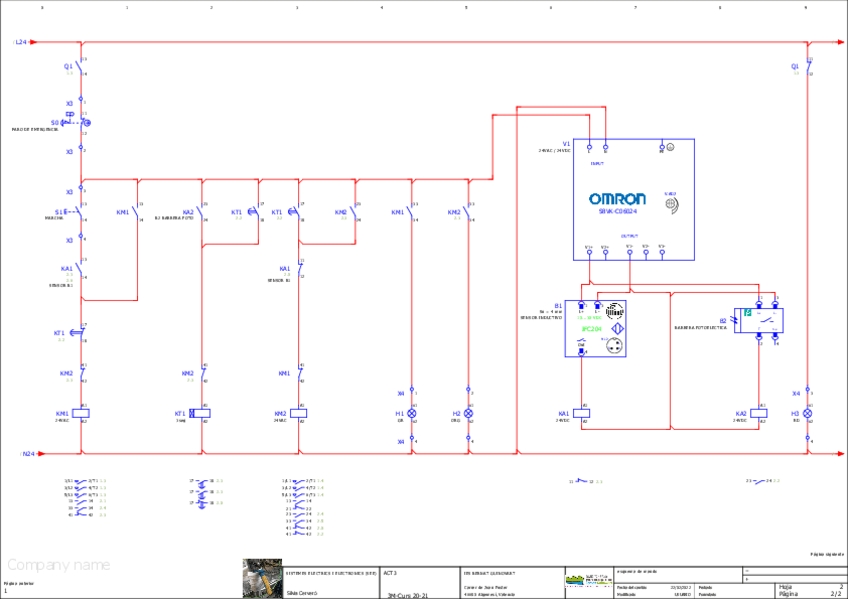Click the KA2 relay coil under barrier B2
The width and height of the screenshot is (848, 599).
point(759,413)
